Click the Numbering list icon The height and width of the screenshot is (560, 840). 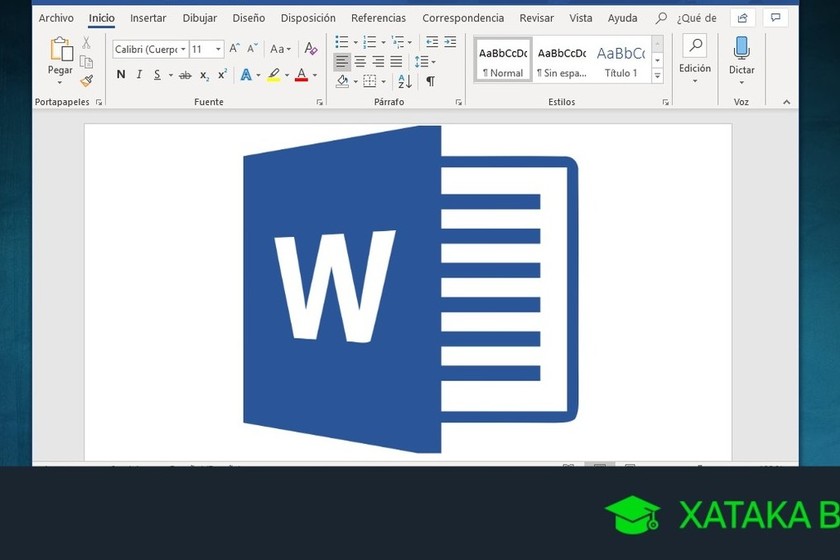point(369,42)
